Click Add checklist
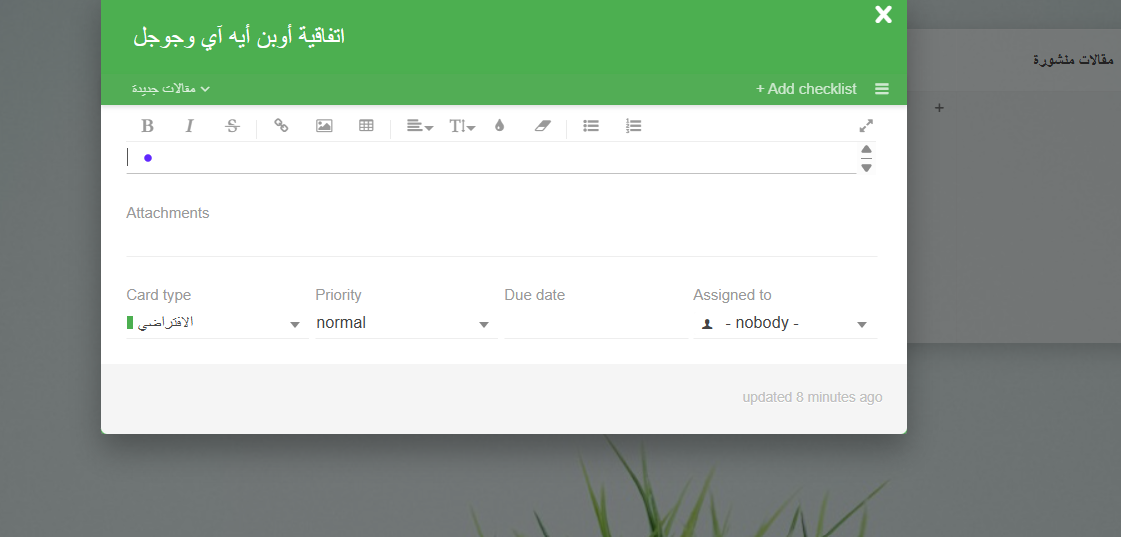The image size is (1121, 537). pyautogui.click(x=806, y=89)
